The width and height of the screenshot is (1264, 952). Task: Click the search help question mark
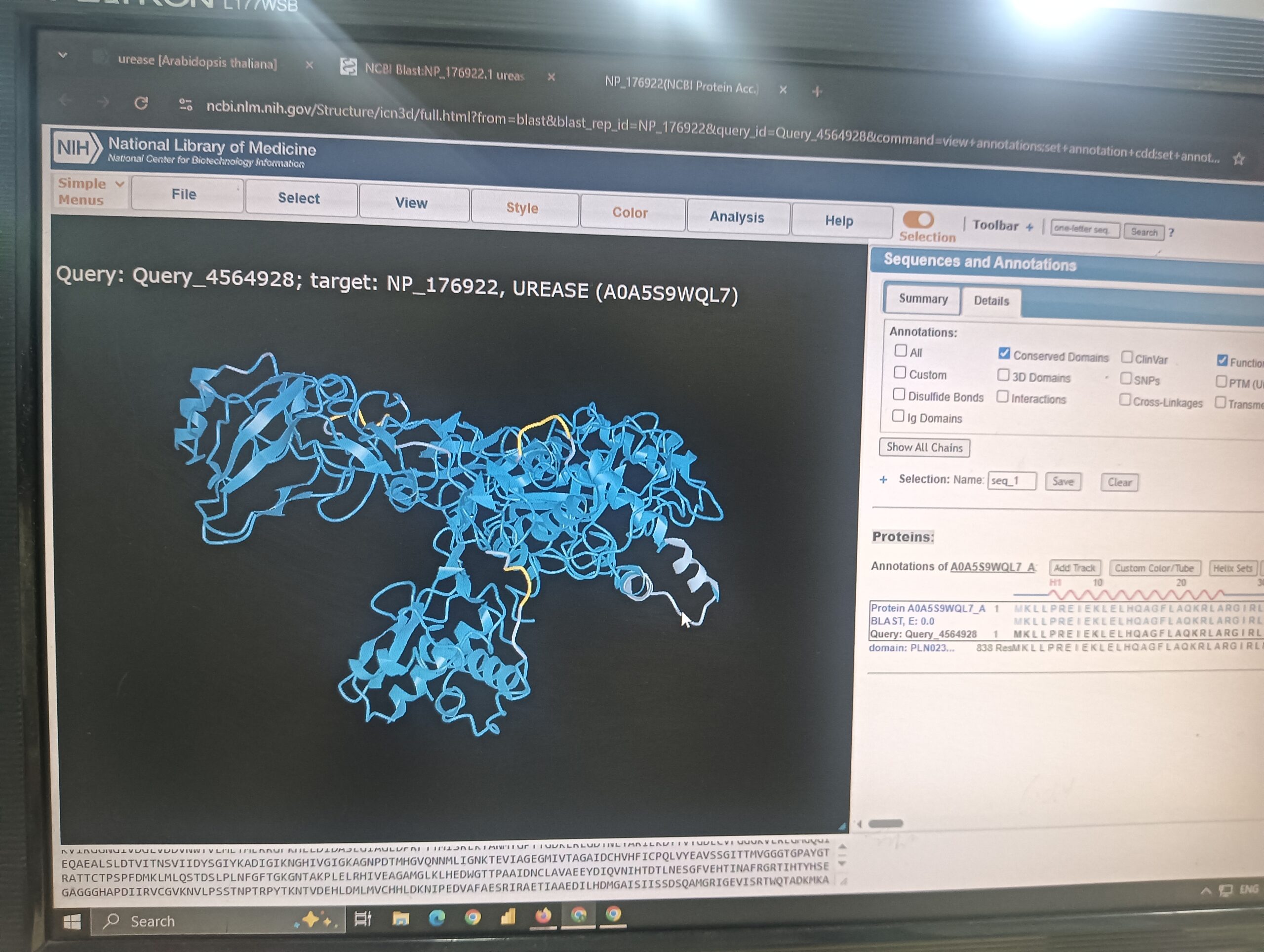click(1171, 232)
